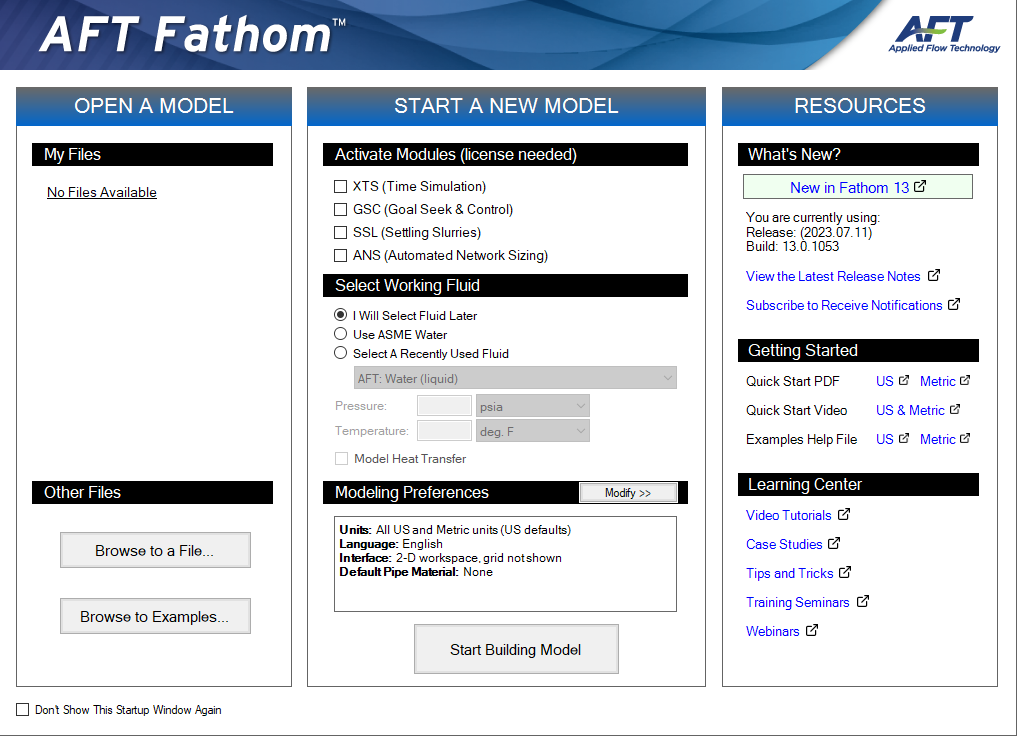Image resolution: width=1017 pixels, height=736 pixels.
Task: Open the Quick Start Video US & Metric link
Action: pyautogui.click(x=910, y=410)
